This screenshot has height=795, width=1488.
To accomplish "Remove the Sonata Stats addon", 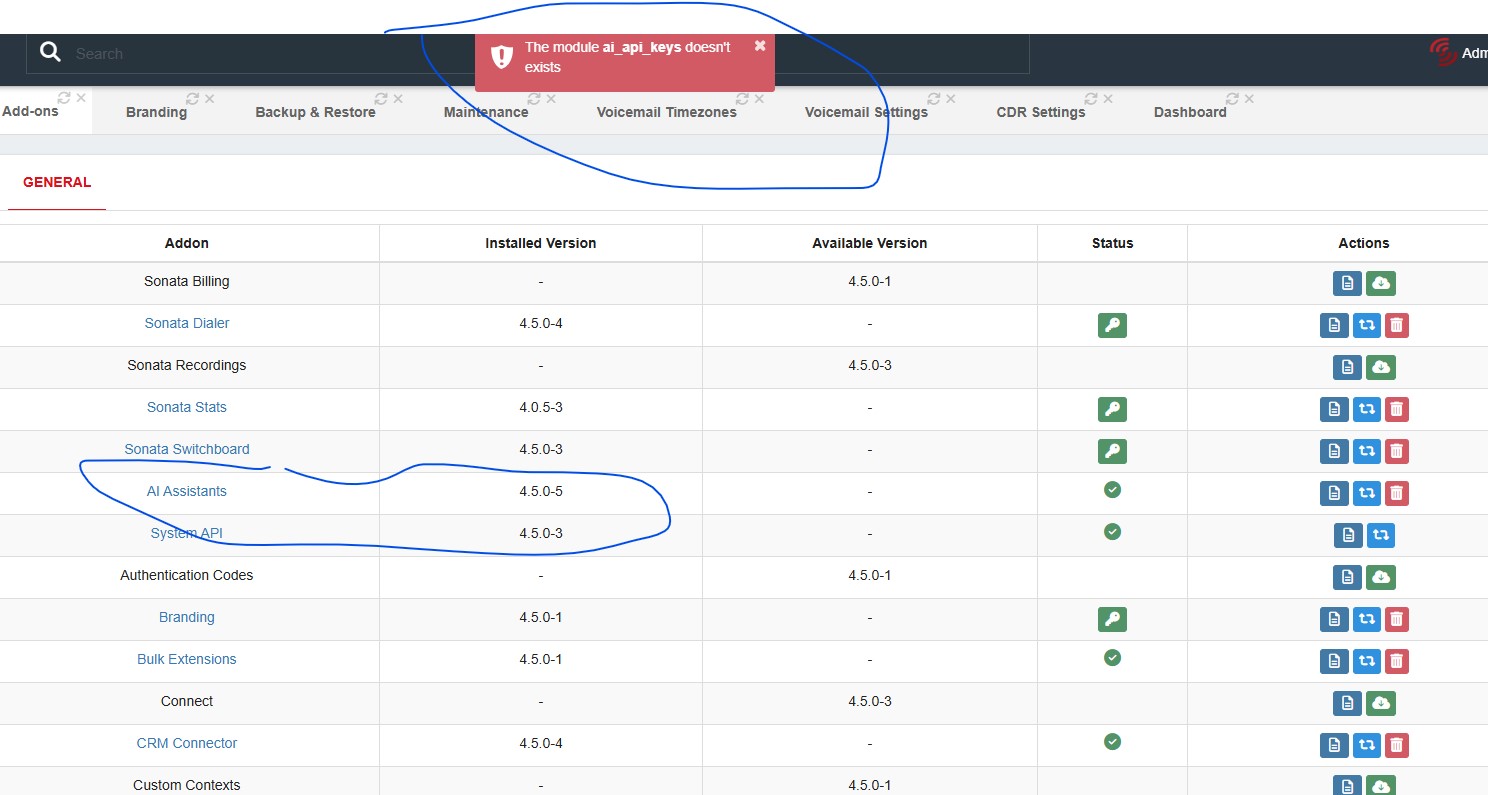I will click(x=1396, y=409).
